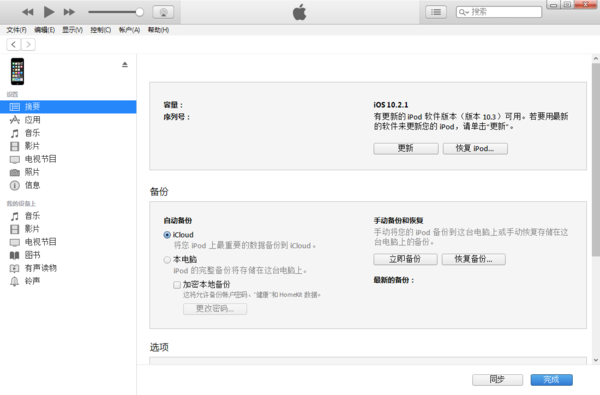Click the 立即备份 button
This screenshot has height=395, width=600.
pos(405,259)
